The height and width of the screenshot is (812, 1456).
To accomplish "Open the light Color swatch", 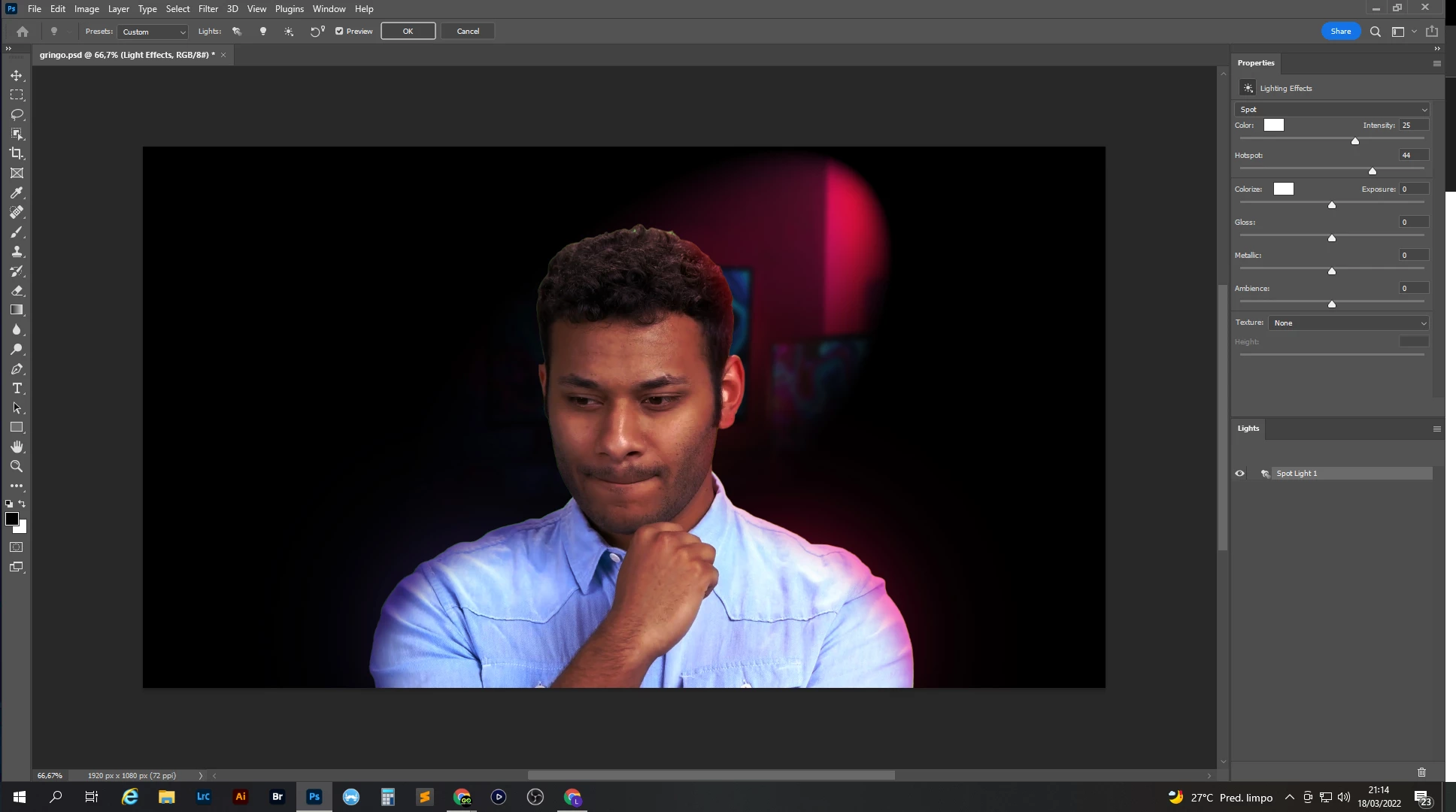I will point(1273,126).
